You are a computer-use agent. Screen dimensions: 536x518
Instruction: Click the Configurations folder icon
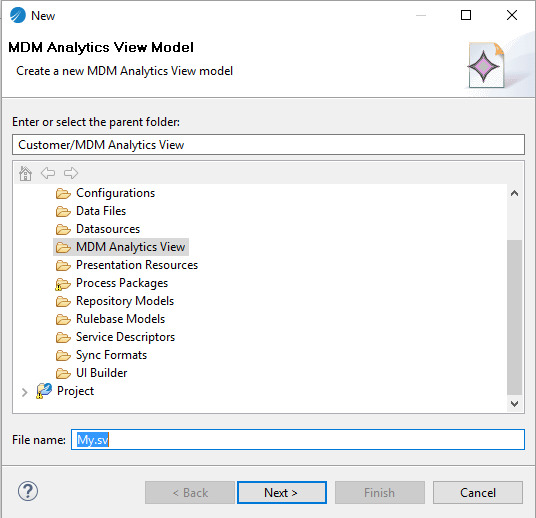[x=63, y=193]
